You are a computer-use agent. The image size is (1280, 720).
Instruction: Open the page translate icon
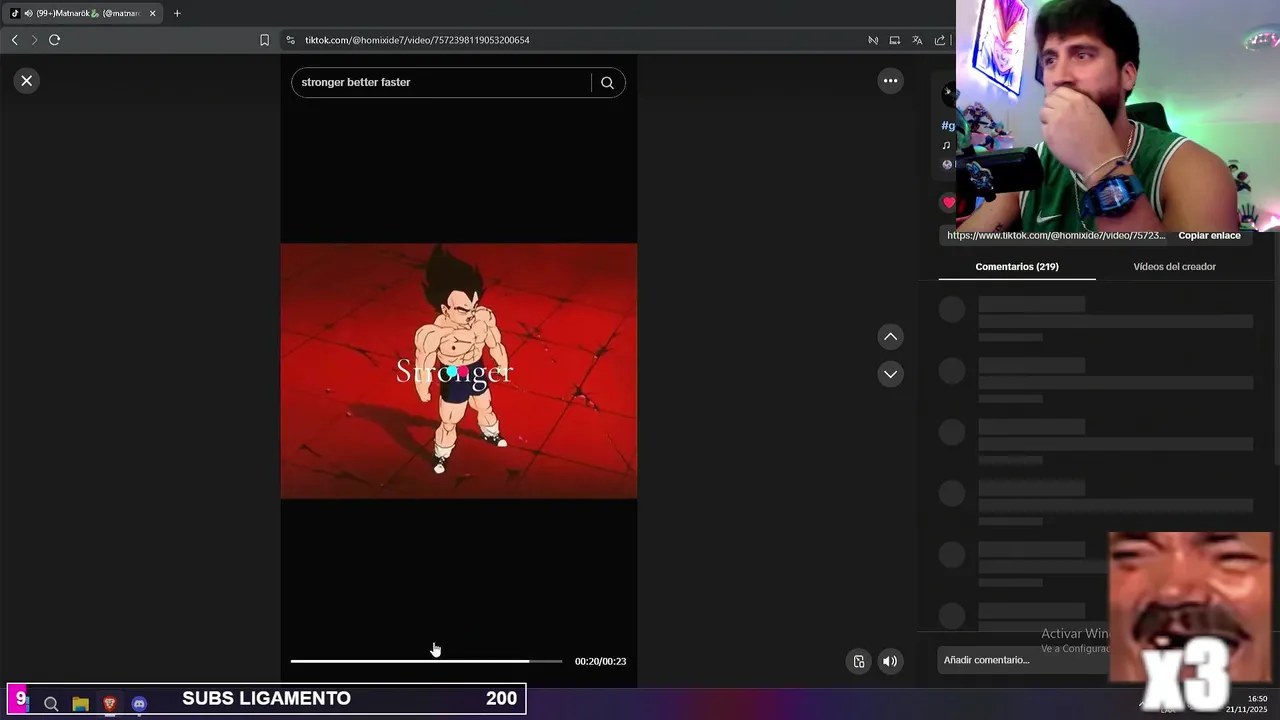pos(917,40)
